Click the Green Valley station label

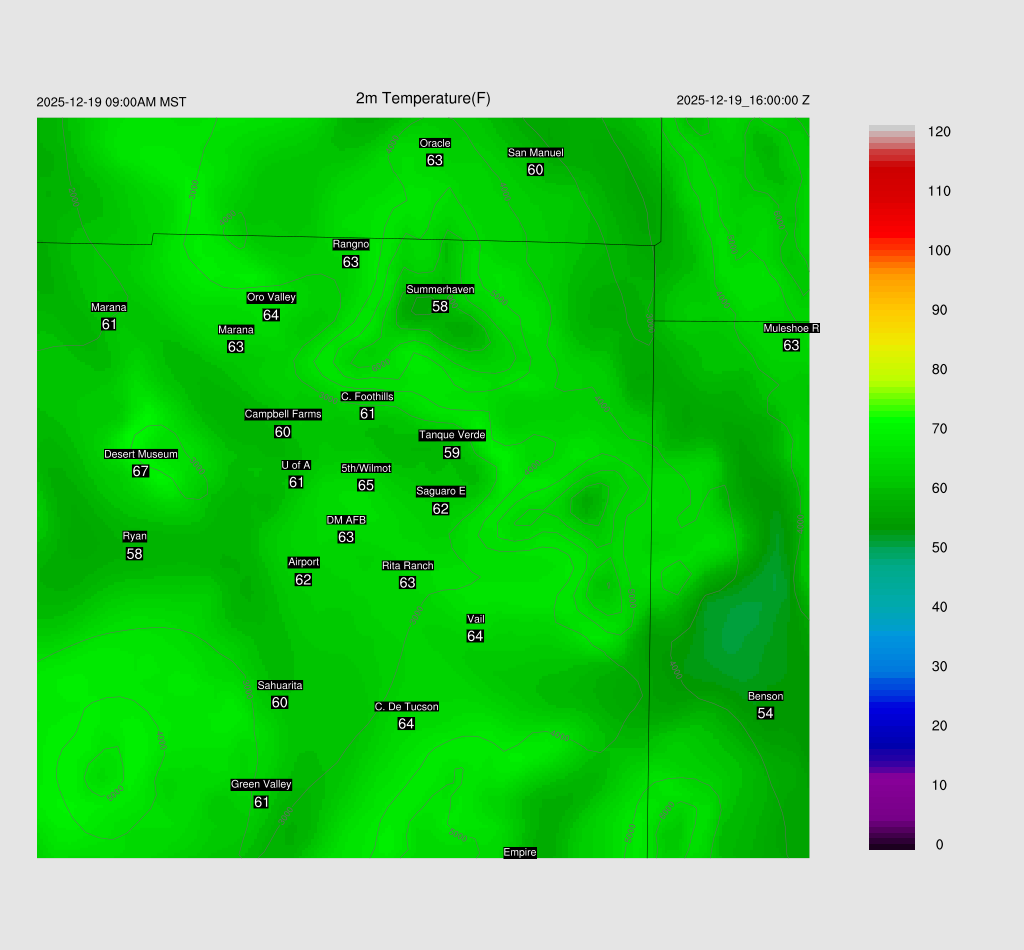tap(261, 784)
